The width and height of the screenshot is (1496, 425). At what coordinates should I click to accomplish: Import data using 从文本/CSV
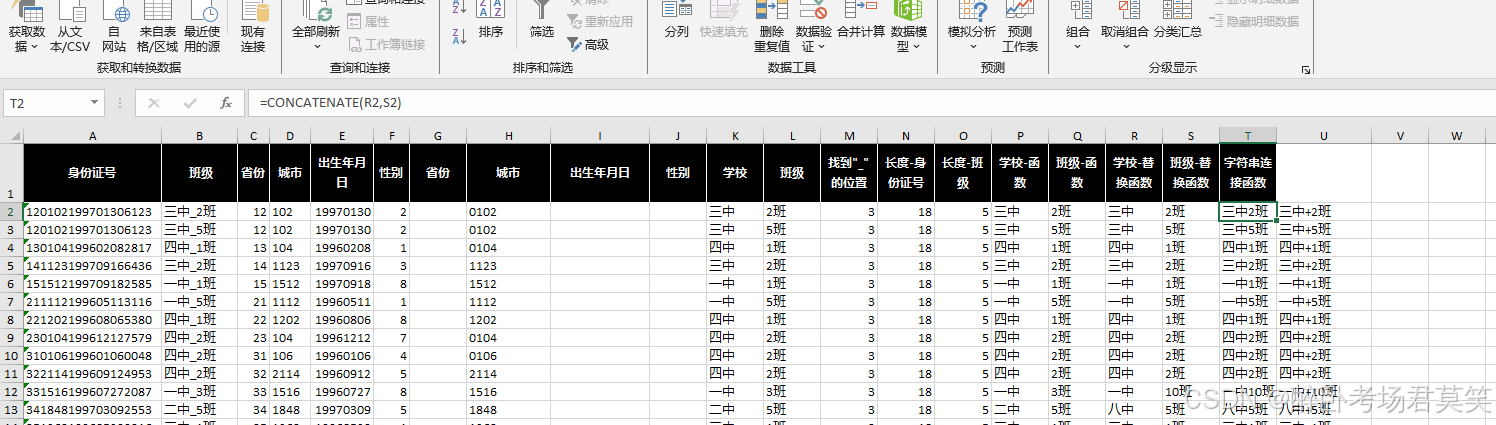tap(70, 28)
